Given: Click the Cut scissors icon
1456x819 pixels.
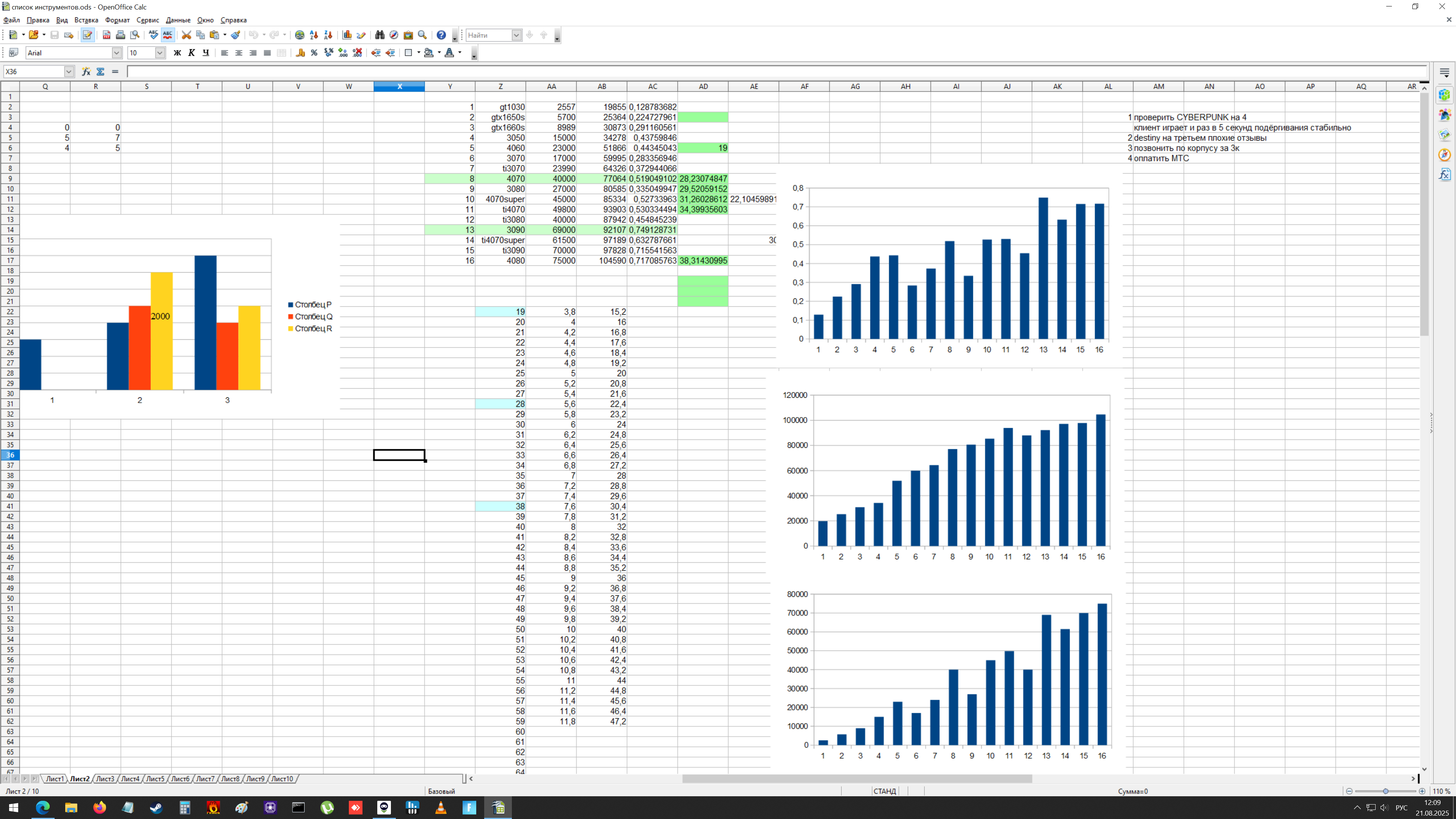Looking at the screenshot, I should [186, 35].
